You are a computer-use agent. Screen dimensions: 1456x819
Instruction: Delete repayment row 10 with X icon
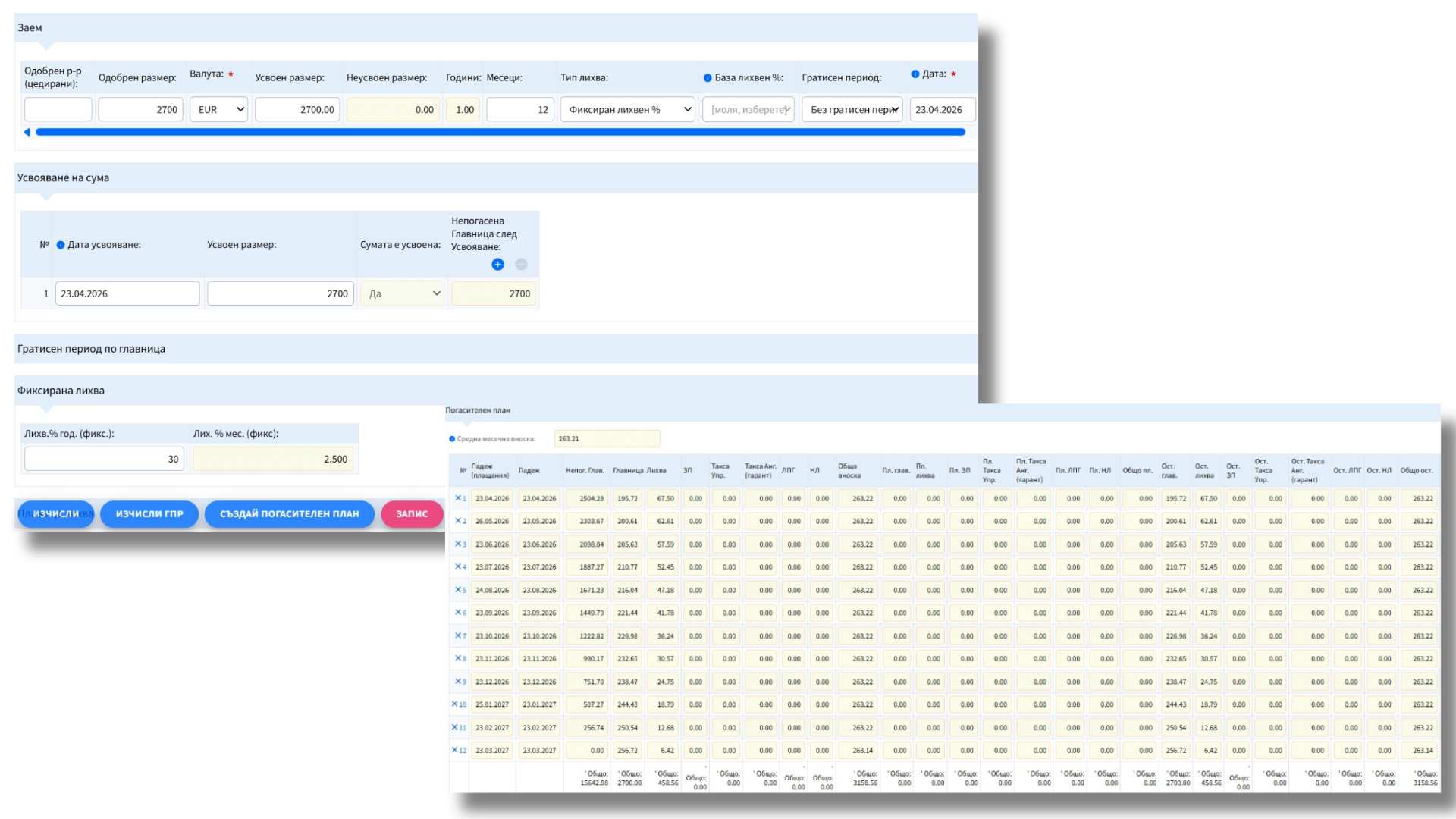click(455, 704)
